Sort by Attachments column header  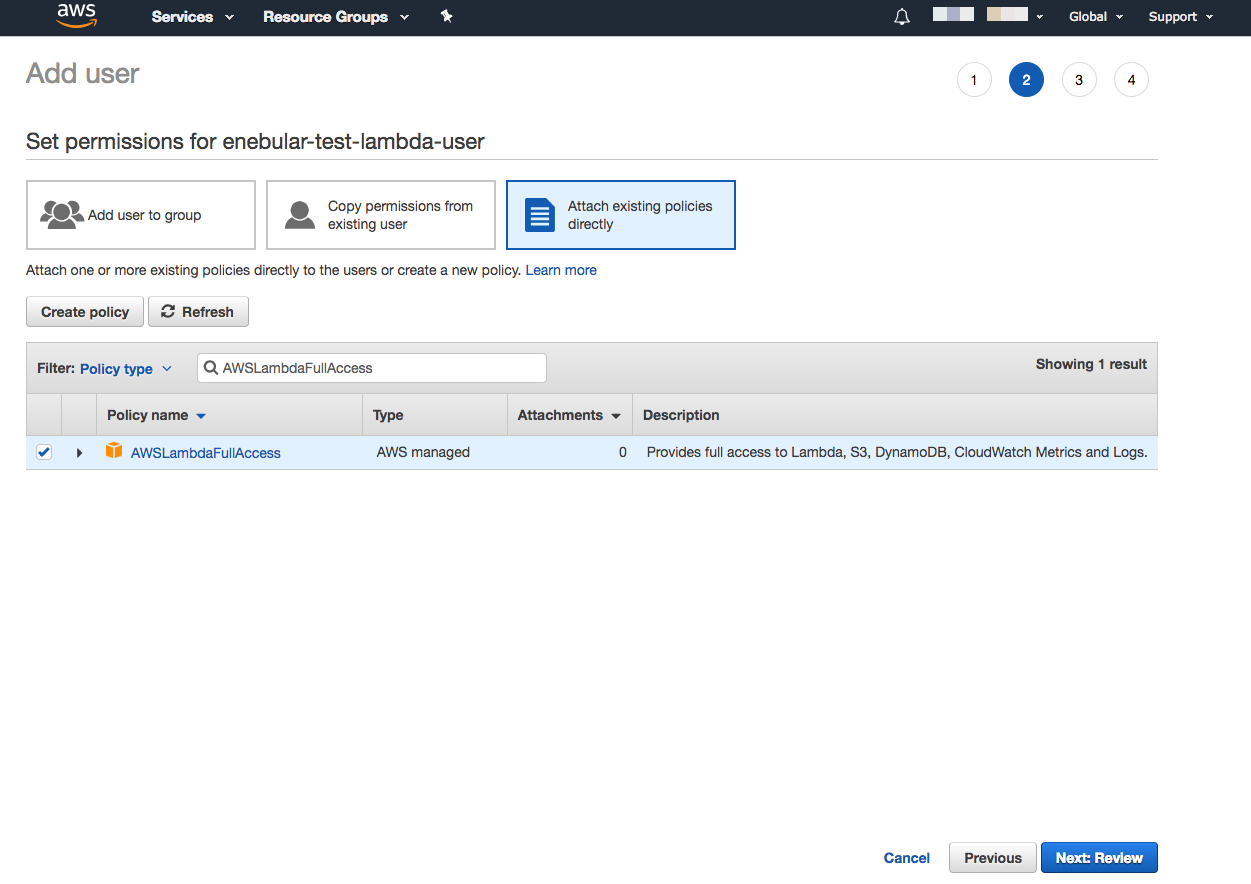click(568, 415)
